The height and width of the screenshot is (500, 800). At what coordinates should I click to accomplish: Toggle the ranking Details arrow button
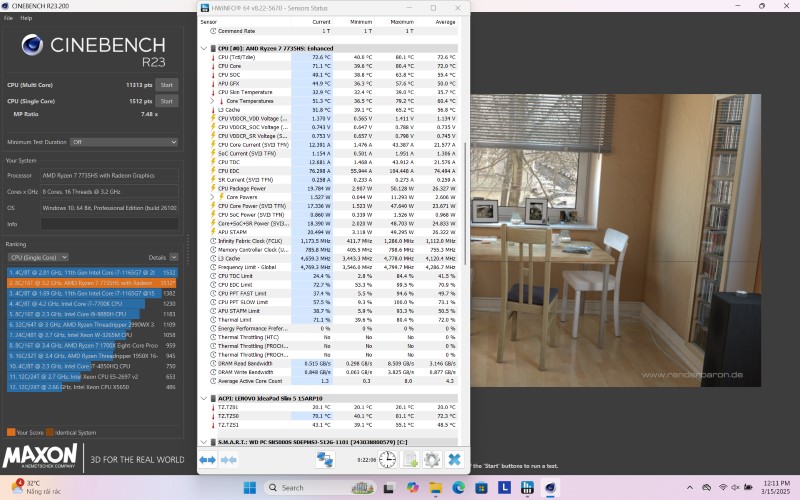coord(174,257)
